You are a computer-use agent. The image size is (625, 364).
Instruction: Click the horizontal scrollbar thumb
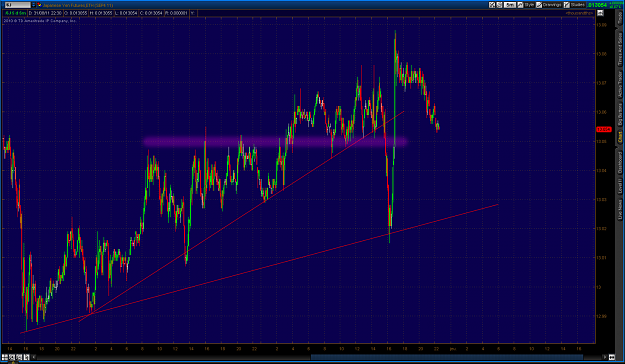click(x=447, y=357)
